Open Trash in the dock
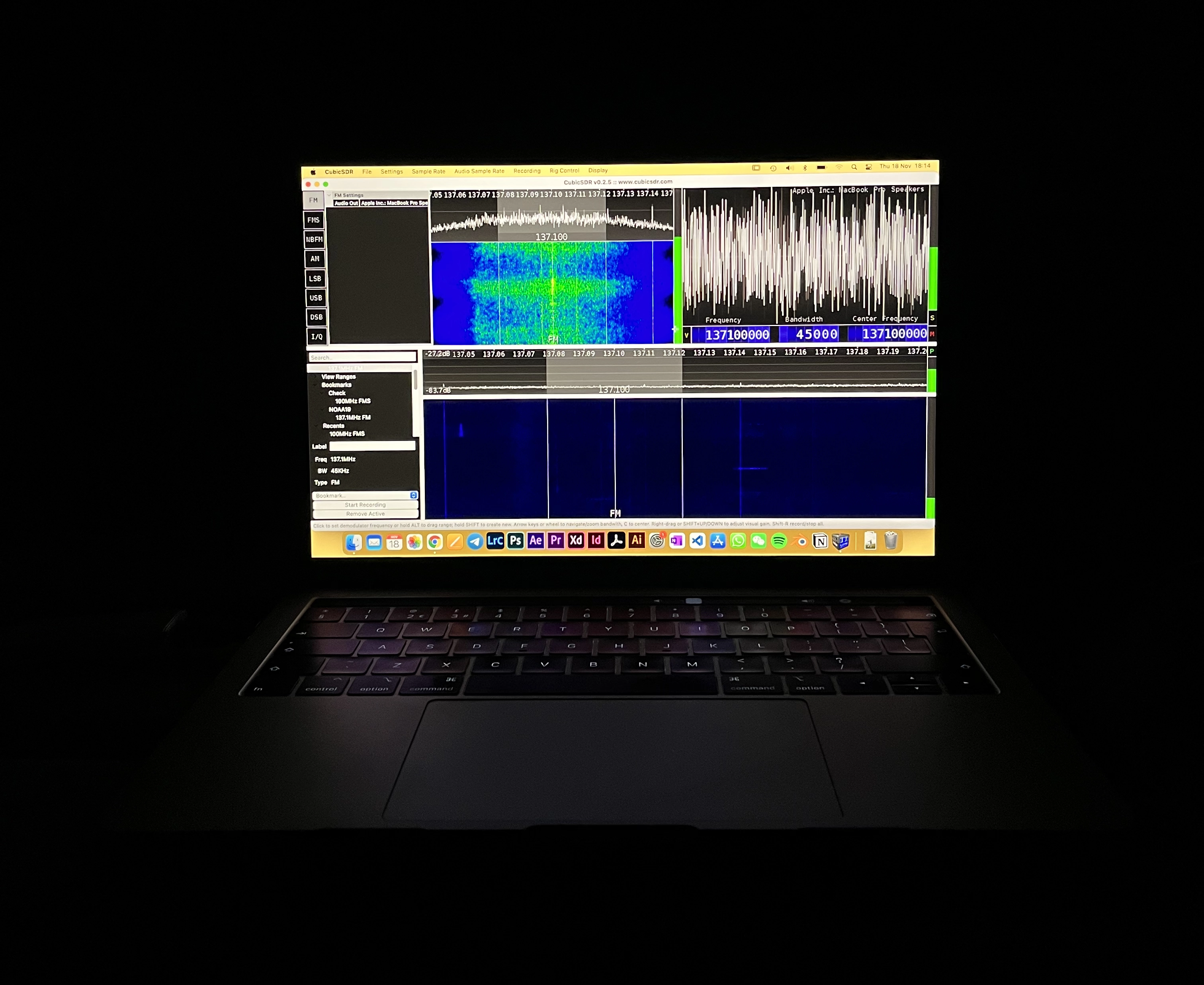Viewport: 1204px width, 985px height. 891,540
